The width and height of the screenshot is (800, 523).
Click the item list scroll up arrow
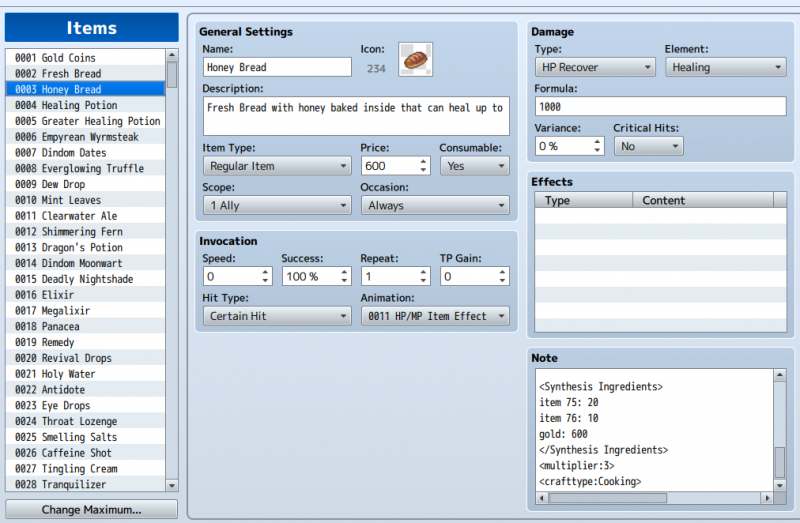point(172,55)
